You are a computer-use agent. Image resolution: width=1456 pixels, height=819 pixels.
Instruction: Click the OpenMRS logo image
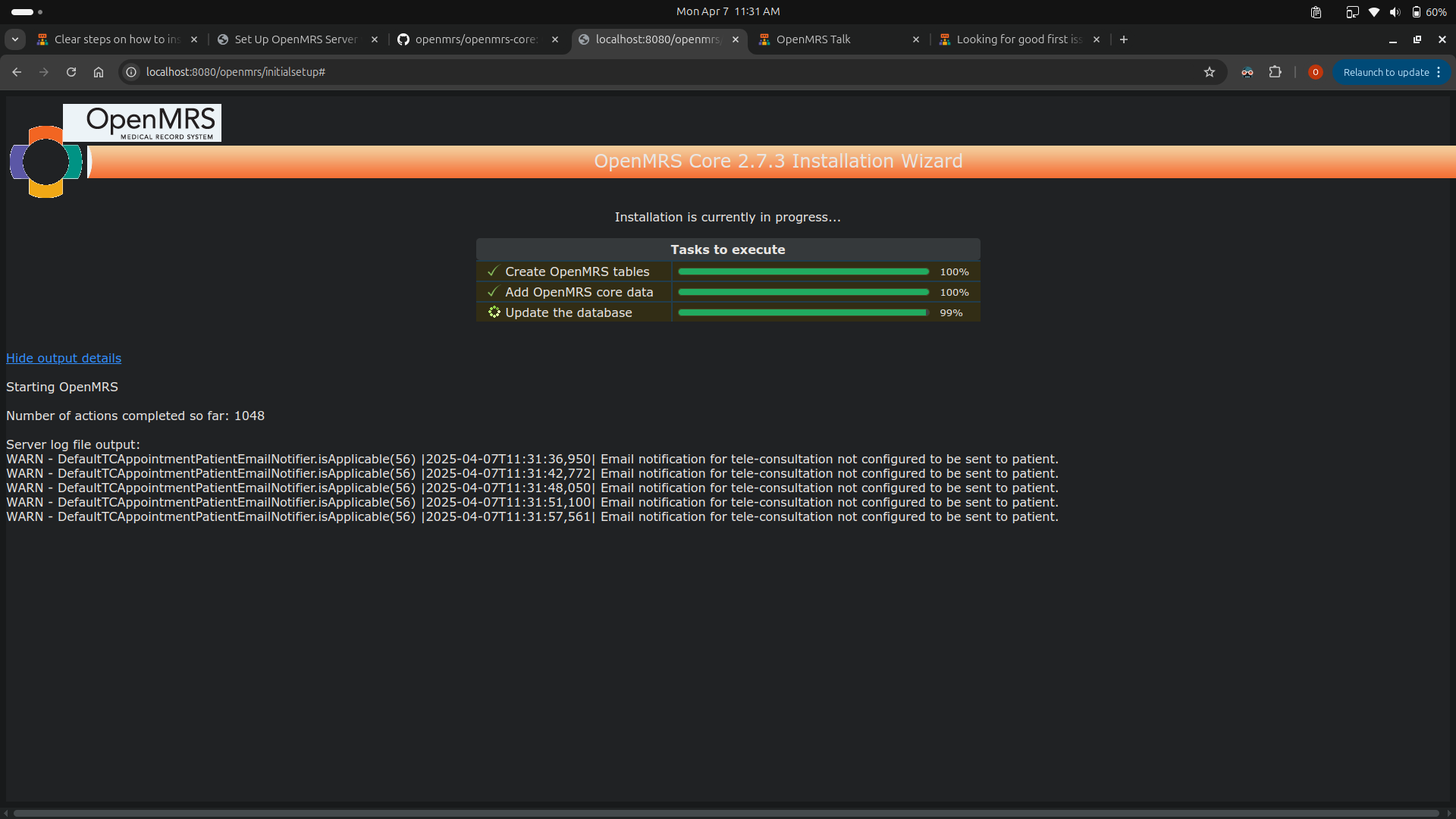tap(115, 152)
